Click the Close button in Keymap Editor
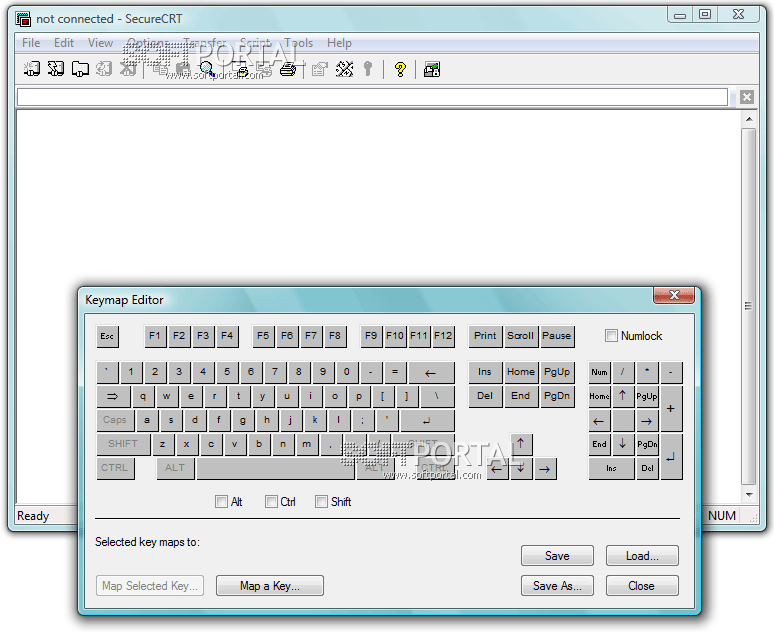 tap(642, 586)
